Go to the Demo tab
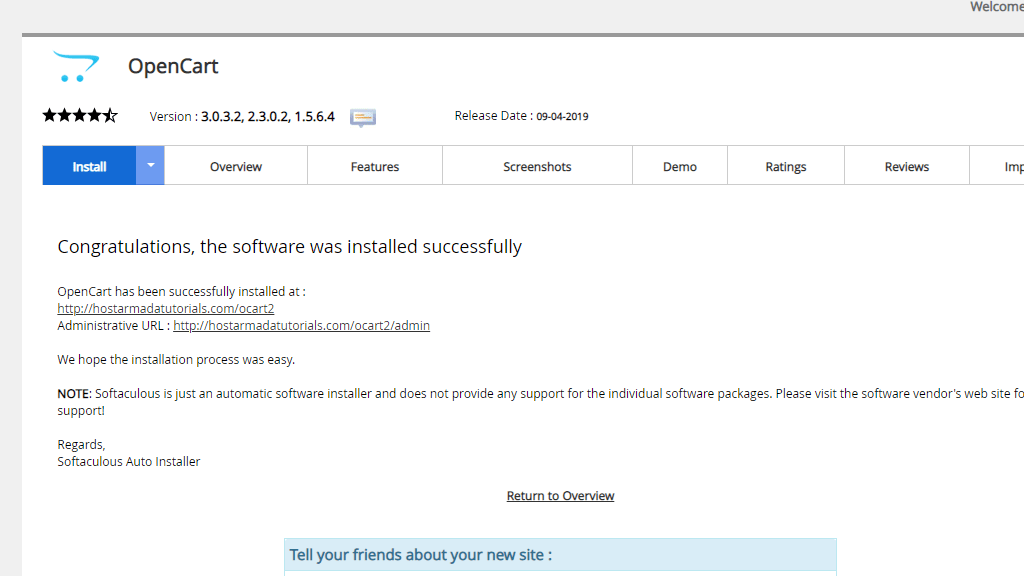 (680, 167)
